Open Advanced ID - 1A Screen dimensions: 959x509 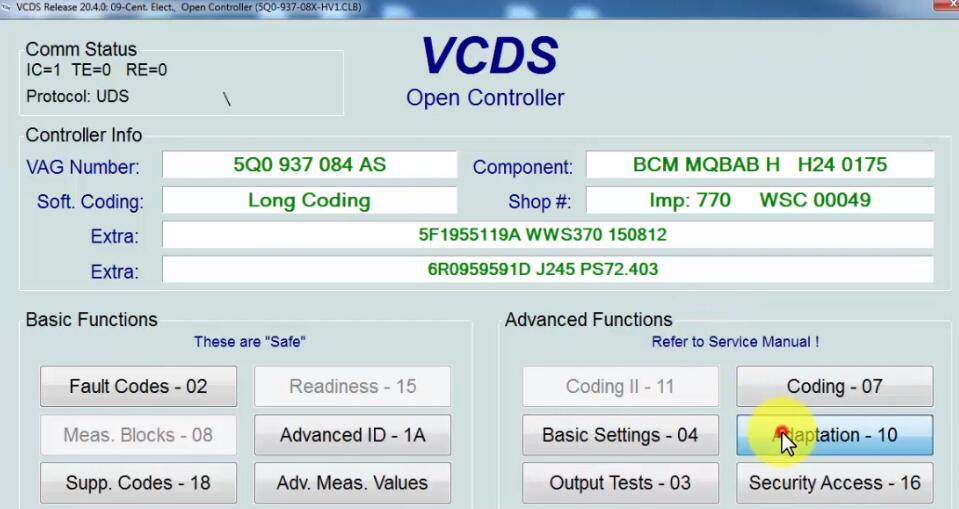point(352,435)
